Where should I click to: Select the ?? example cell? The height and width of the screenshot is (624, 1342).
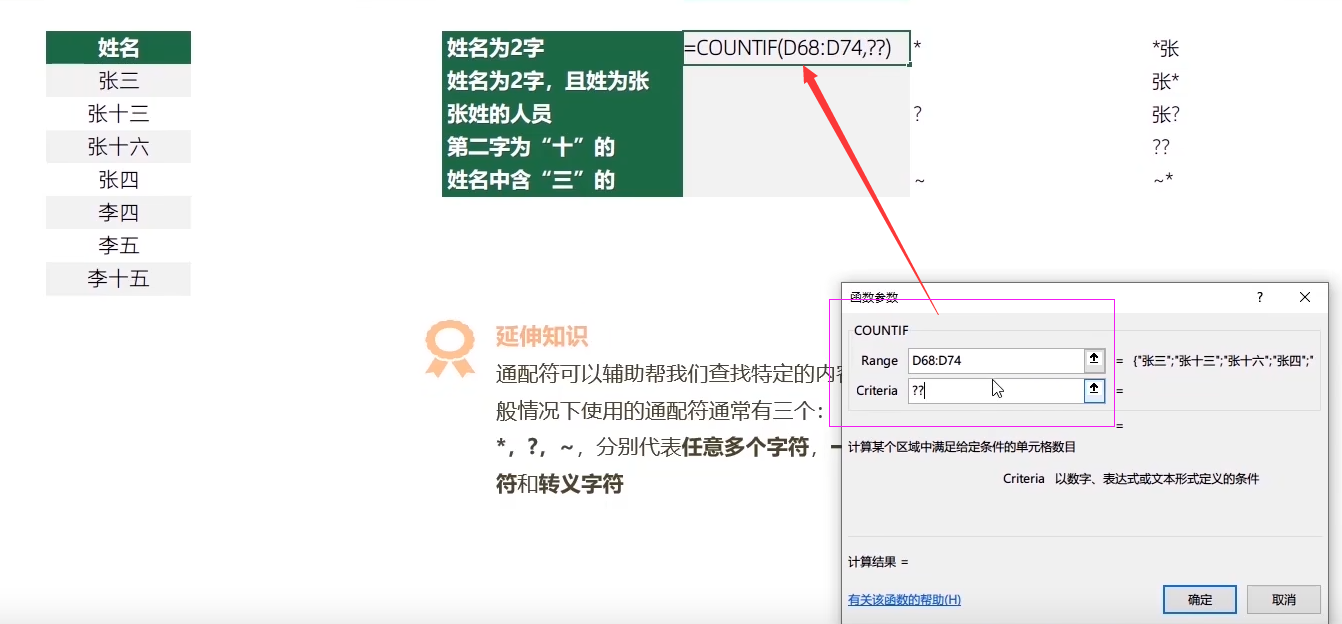tap(1160, 147)
